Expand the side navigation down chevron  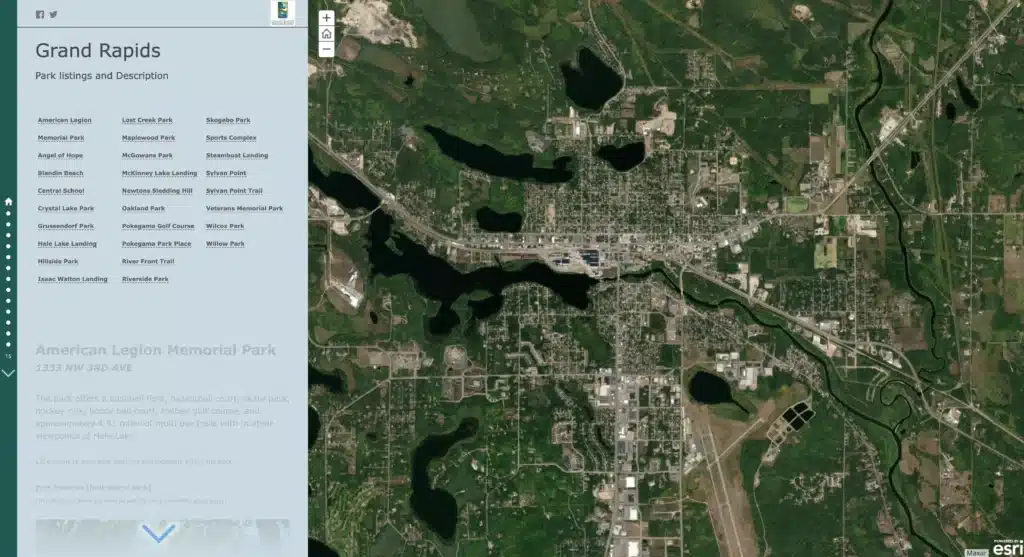9,373
